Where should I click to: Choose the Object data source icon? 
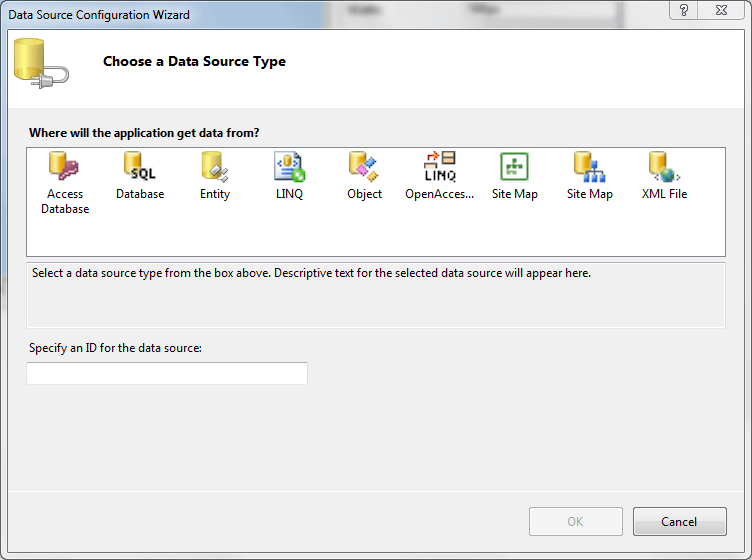coord(364,166)
